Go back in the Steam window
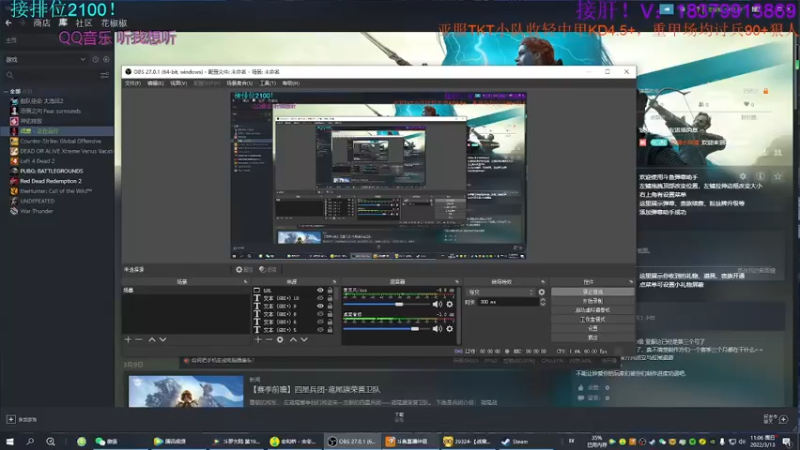 click(8, 23)
